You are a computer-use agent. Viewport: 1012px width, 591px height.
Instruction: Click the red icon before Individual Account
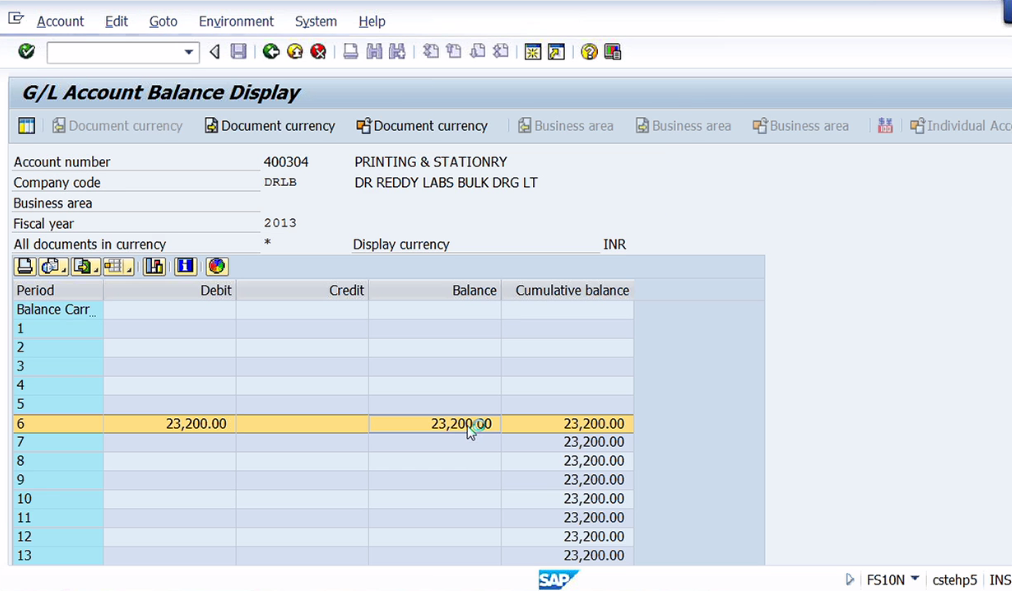click(885, 126)
